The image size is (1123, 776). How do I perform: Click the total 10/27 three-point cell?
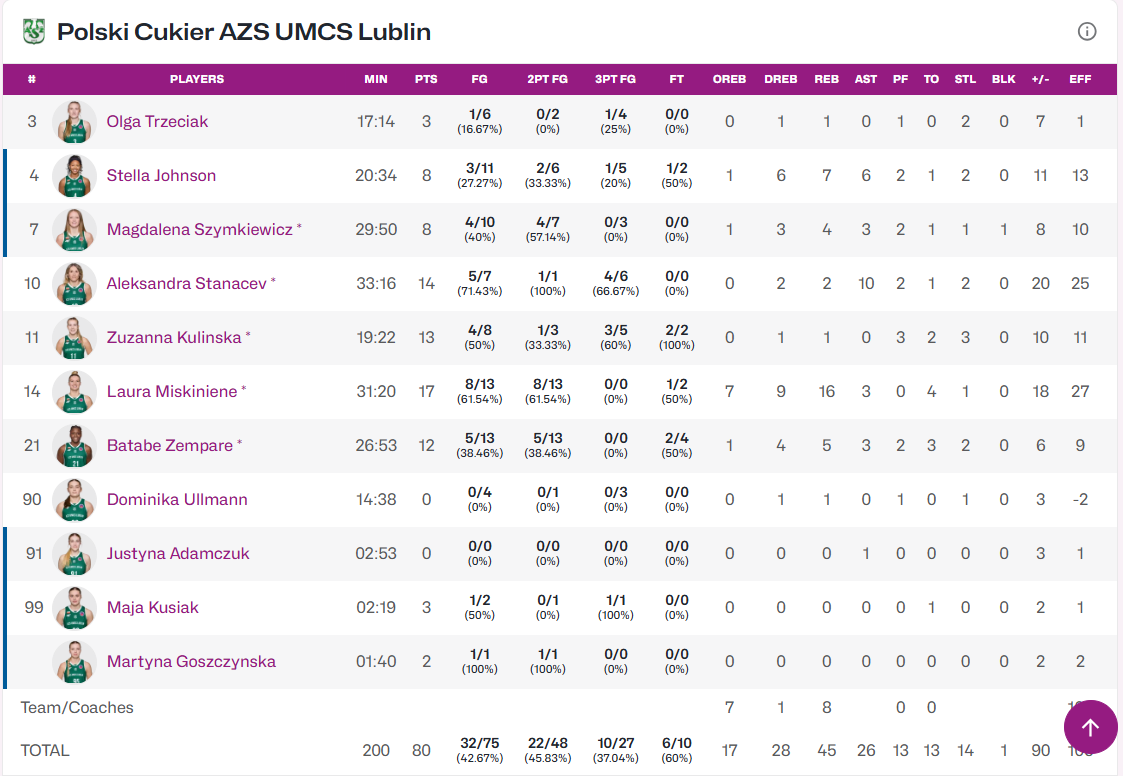(x=615, y=749)
